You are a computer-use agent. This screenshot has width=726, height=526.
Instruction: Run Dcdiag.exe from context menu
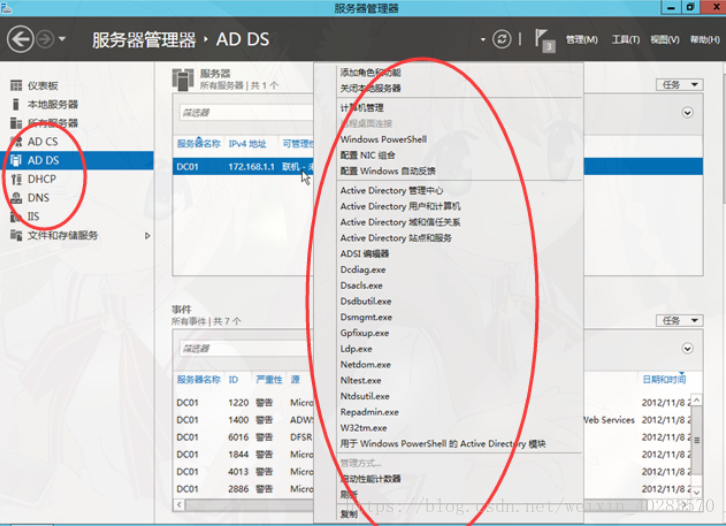click(x=363, y=269)
